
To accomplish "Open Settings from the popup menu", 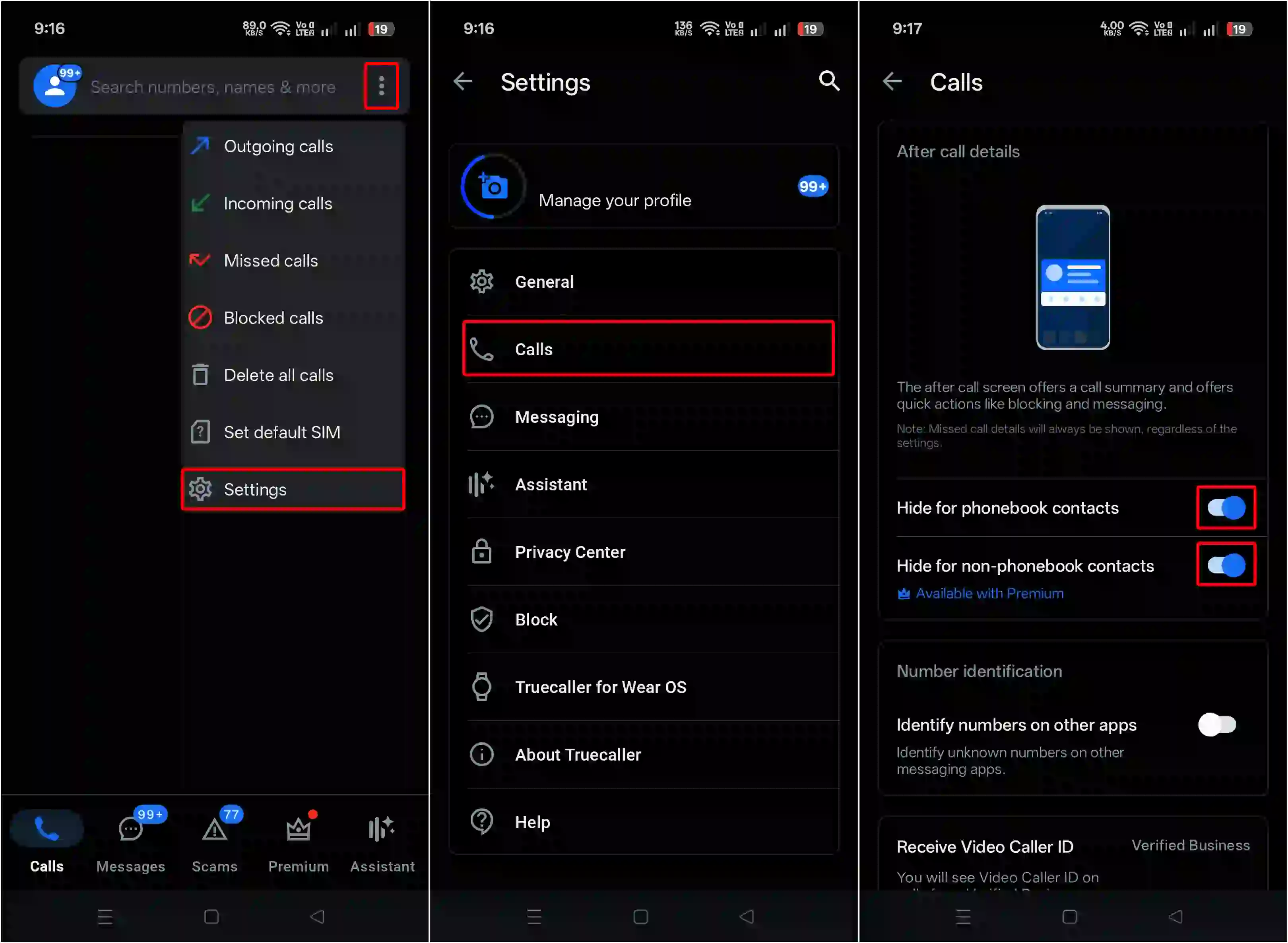I will [x=293, y=489].
